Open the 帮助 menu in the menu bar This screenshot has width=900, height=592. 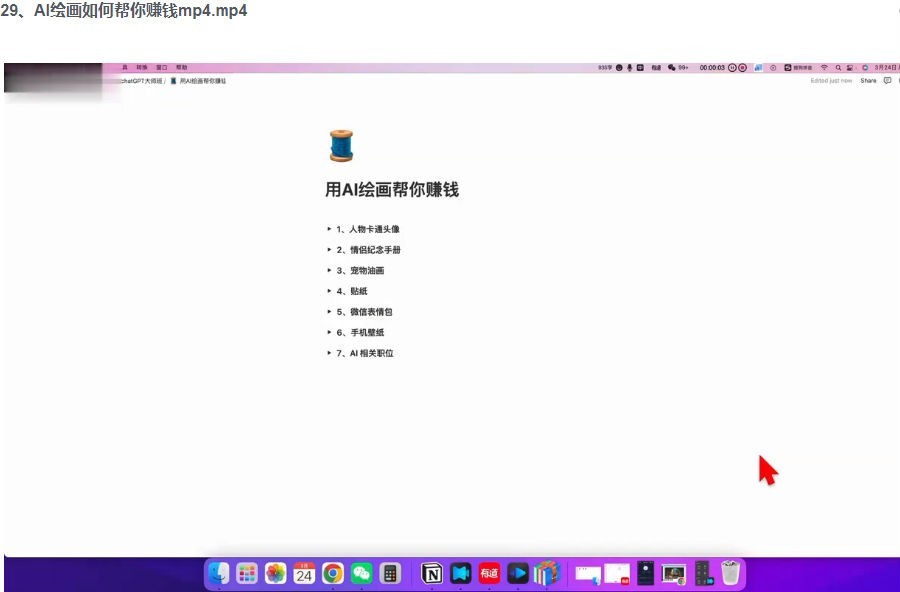[183, 68]
